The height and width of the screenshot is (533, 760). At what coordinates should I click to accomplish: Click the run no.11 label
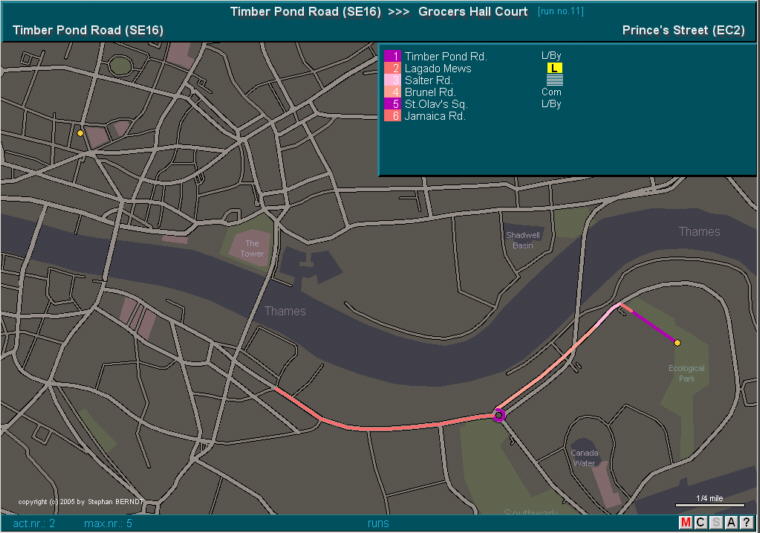pyautogui.click(x=560, y=11)
